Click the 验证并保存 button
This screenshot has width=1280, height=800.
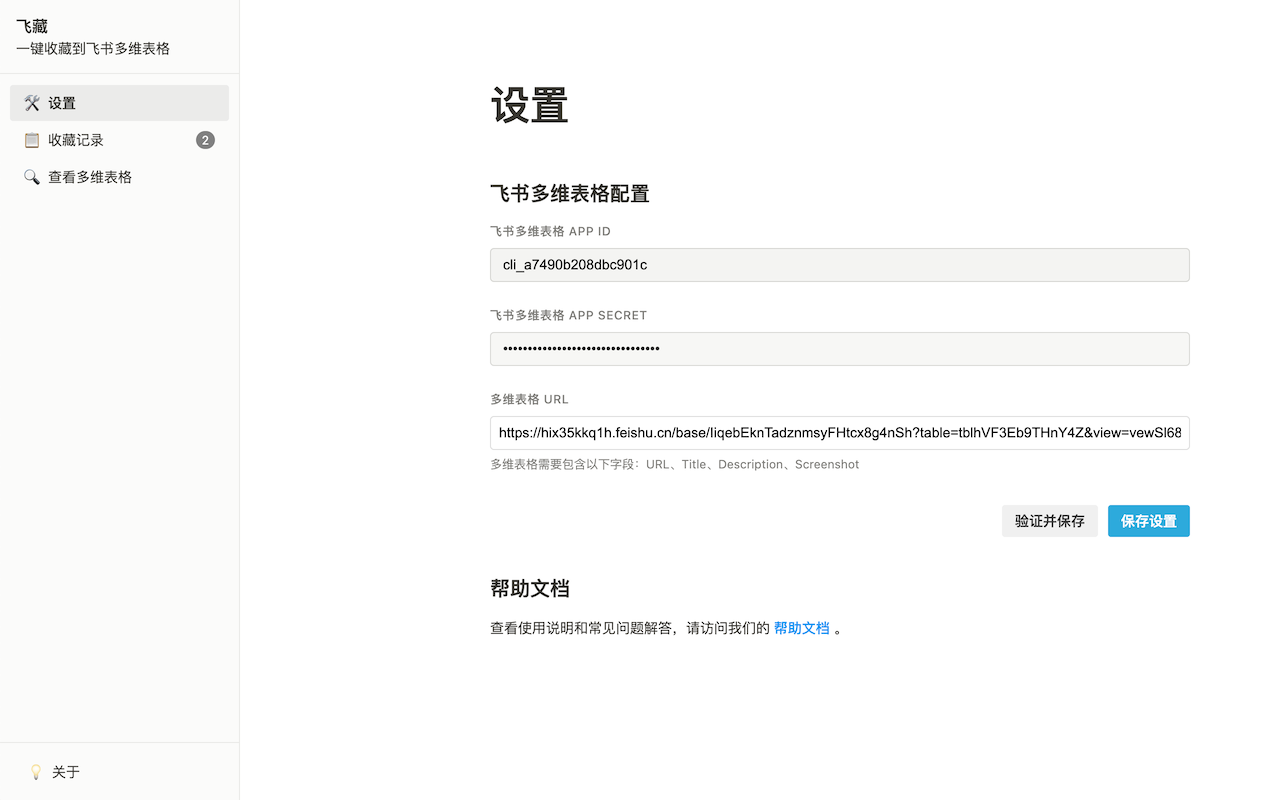point(1050,521)
